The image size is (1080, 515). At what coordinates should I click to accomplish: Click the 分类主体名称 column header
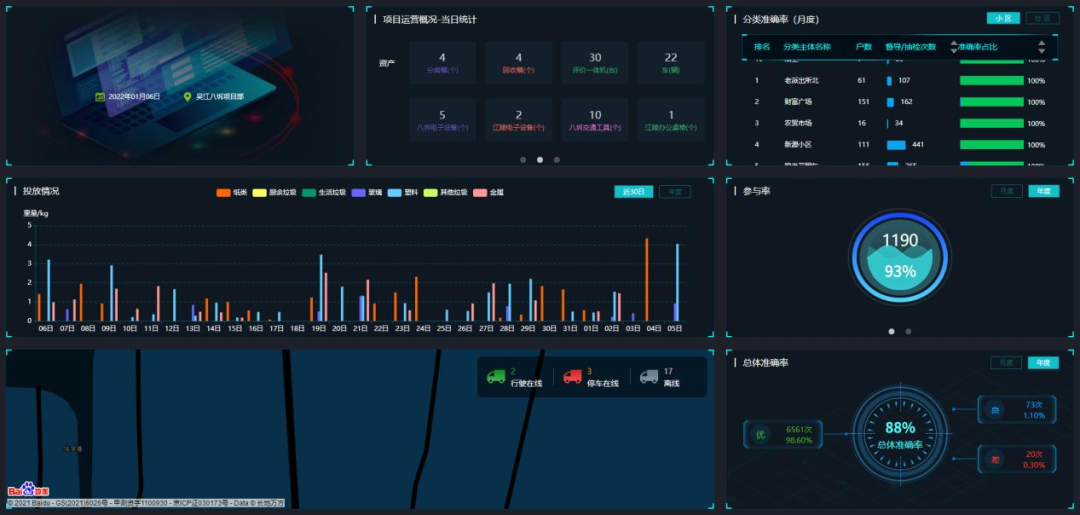807,47
